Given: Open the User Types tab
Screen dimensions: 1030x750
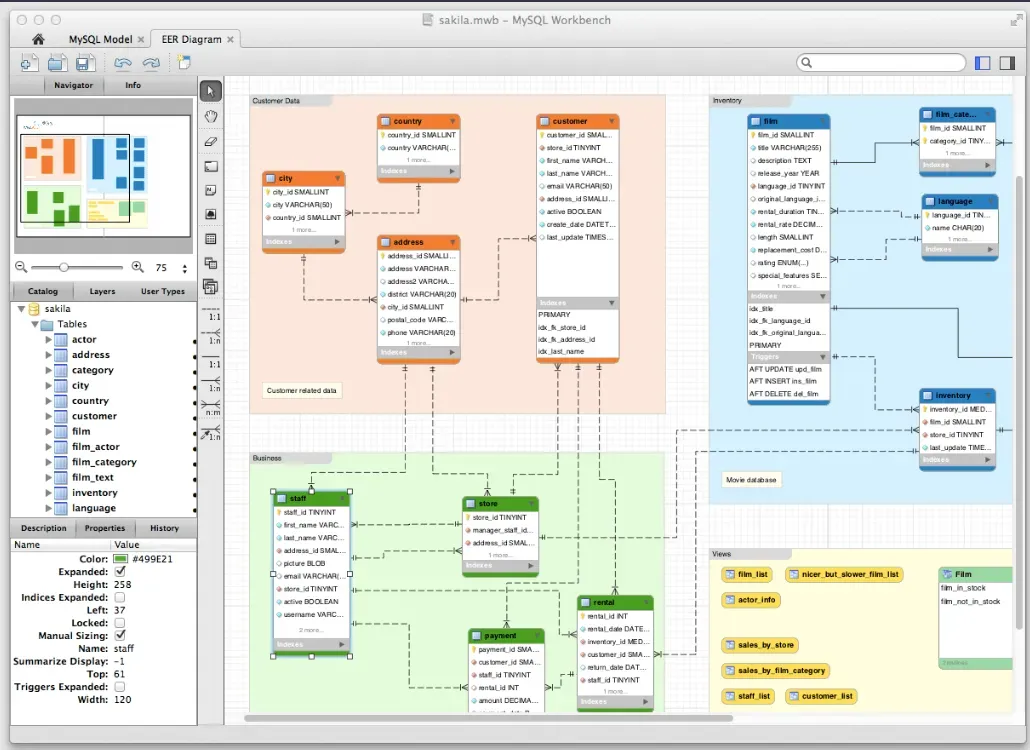Looking at the screenshot, I should tap(163, 291).
